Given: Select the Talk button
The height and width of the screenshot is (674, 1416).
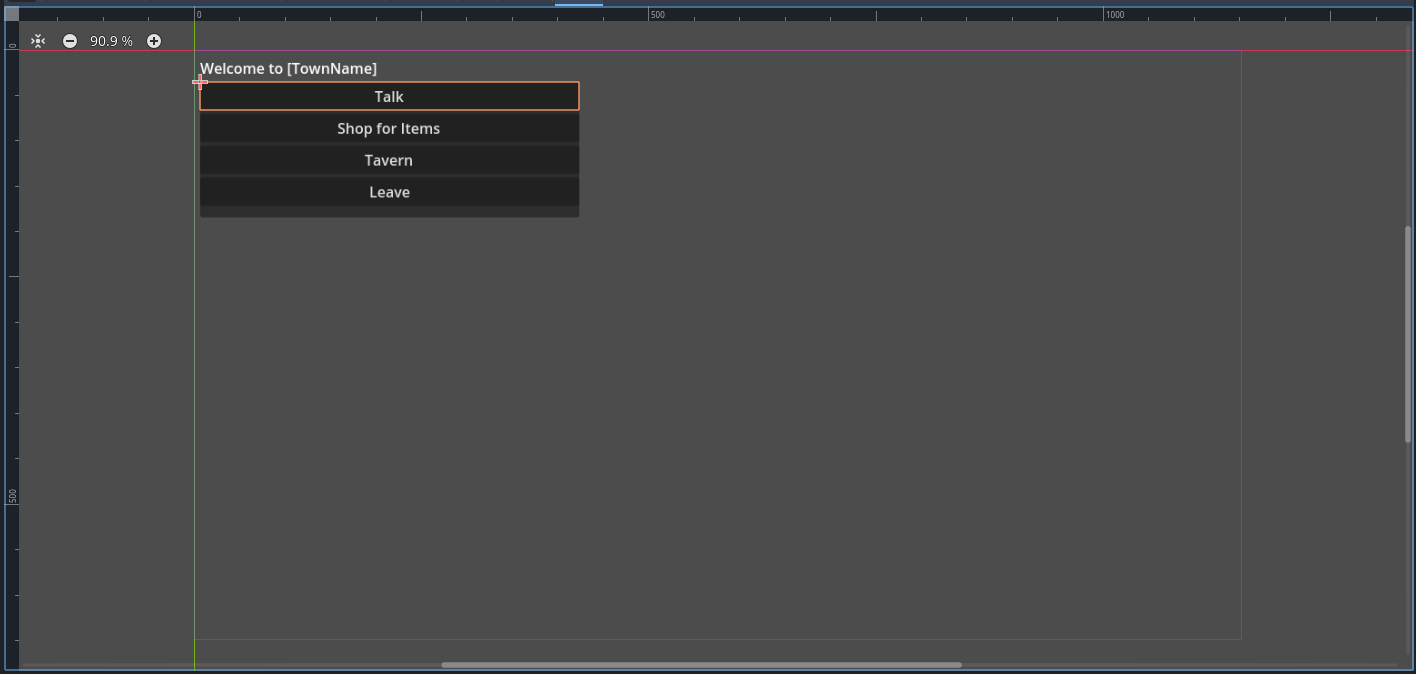Looking at the screenshot, I should [389, 96].
